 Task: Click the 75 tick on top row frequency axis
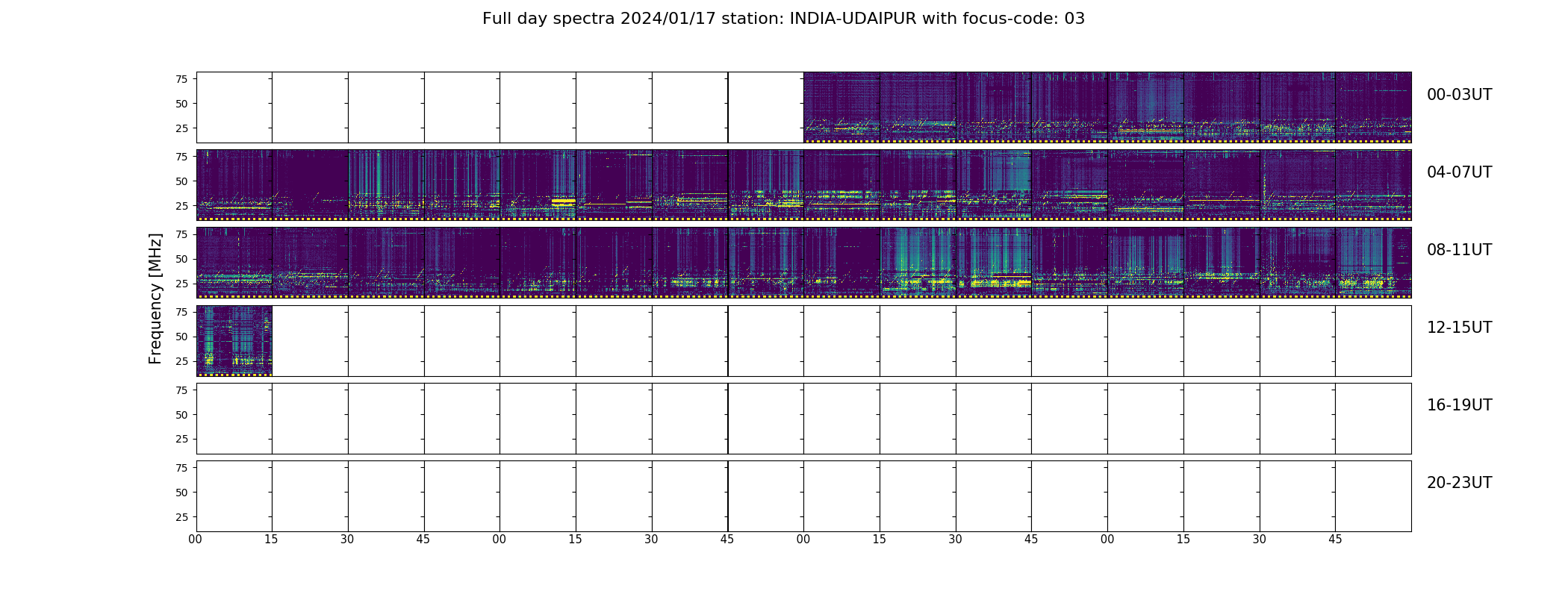click(x=181, y=79)
